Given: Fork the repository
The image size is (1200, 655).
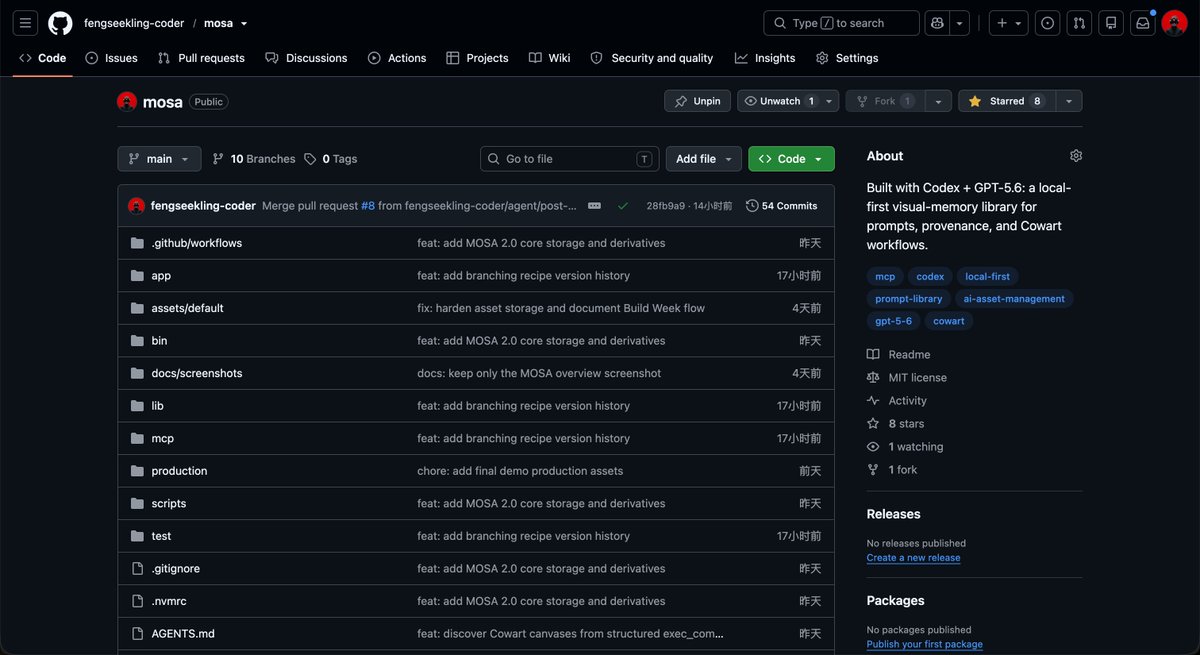Looking at the screenshot, I should (x=885, y=101).
